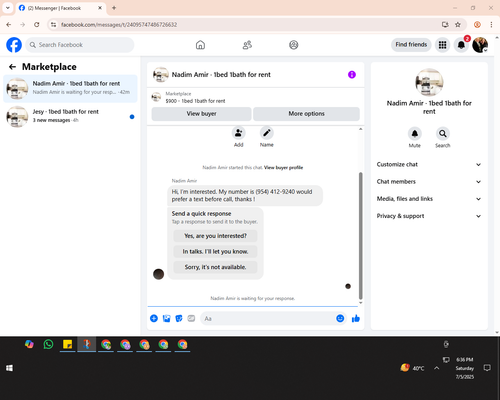This screenshot has height=400, width=500.
Task: Reload the page
Action: [x=37, y=25]
